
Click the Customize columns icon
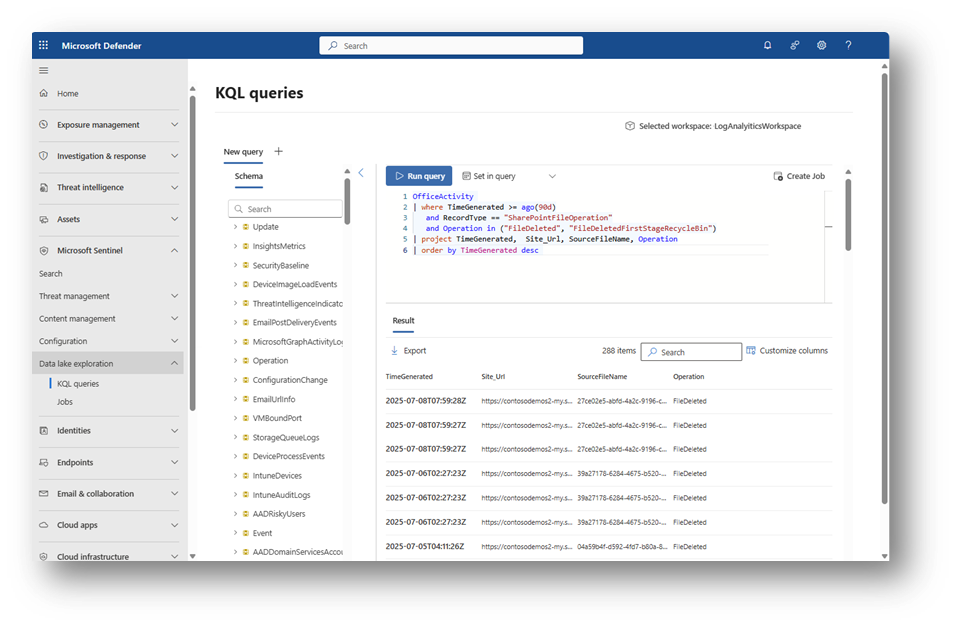coord(751,351)
